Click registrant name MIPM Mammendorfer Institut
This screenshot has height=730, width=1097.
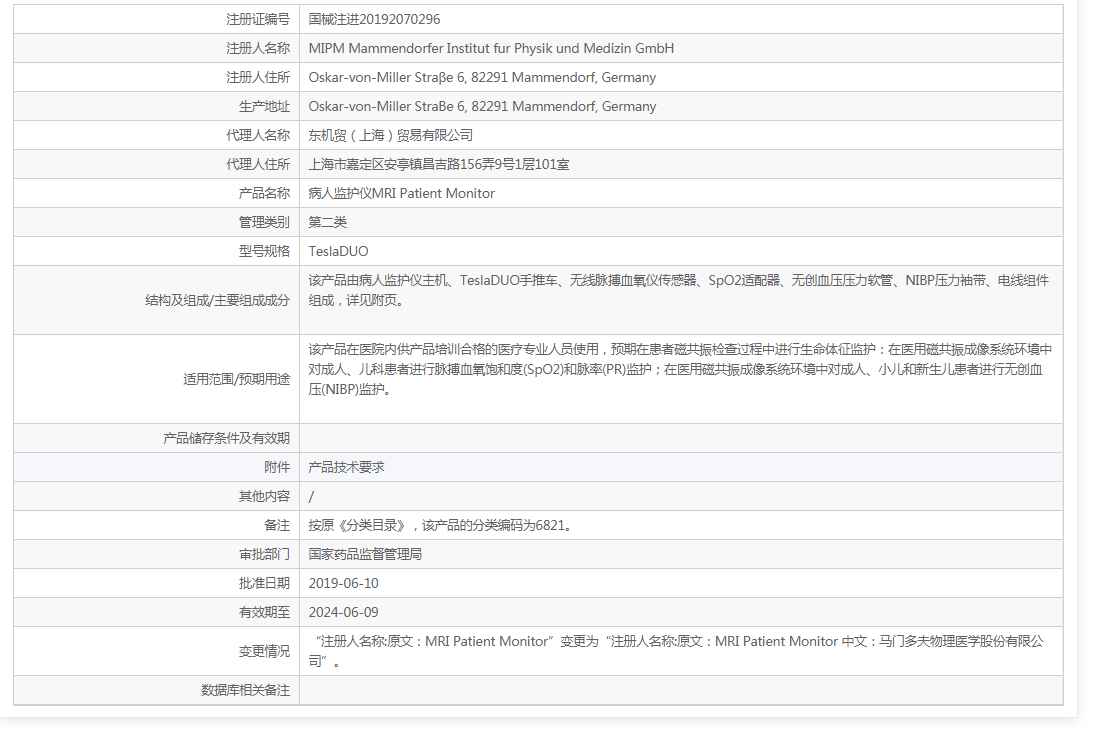click(x=491, y=48)
